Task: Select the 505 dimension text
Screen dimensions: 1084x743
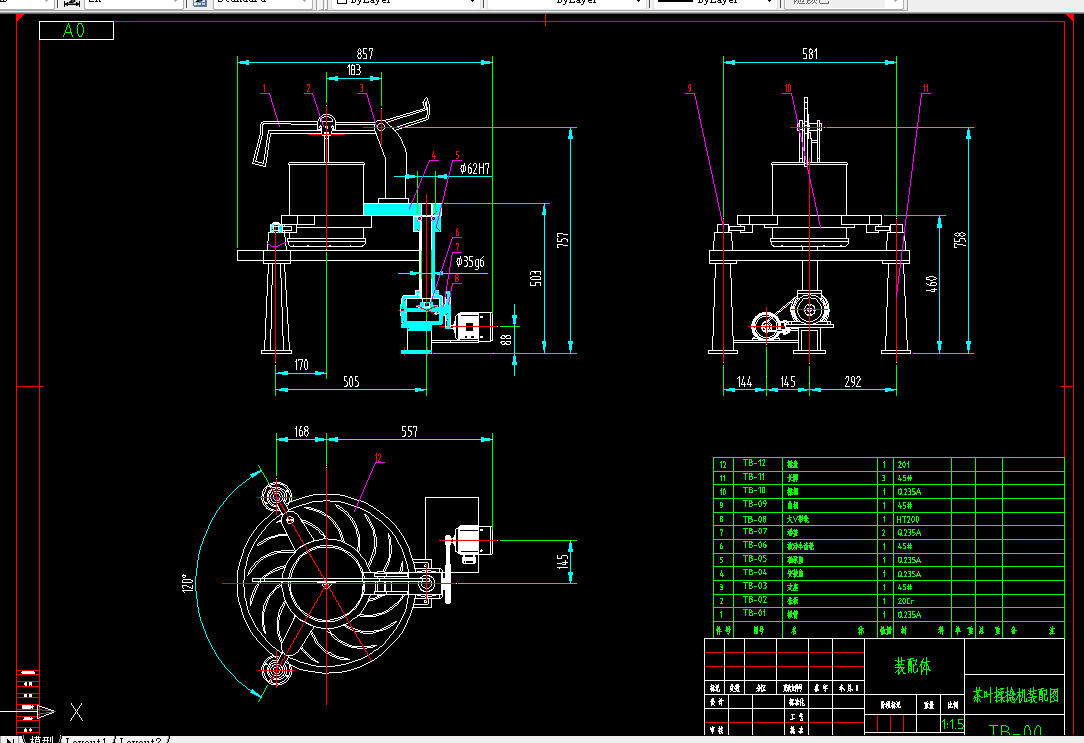Action: 351,382
